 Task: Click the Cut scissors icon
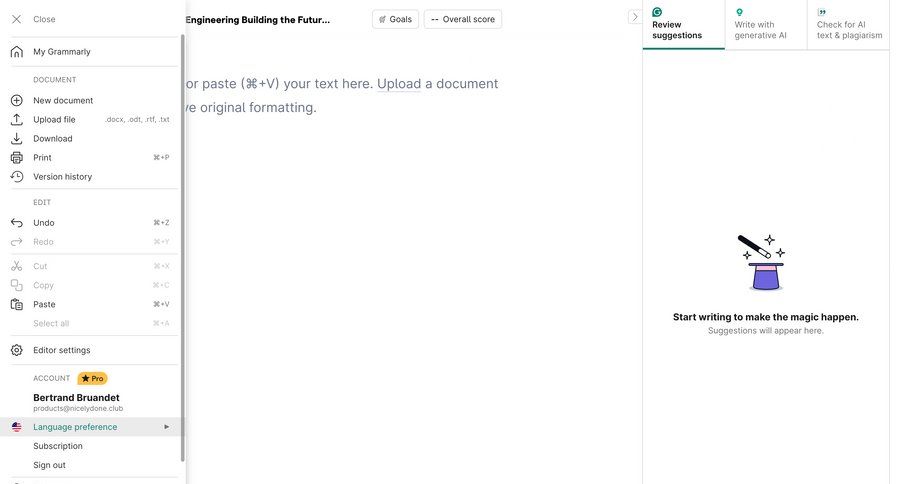click(x=17, y=266)
